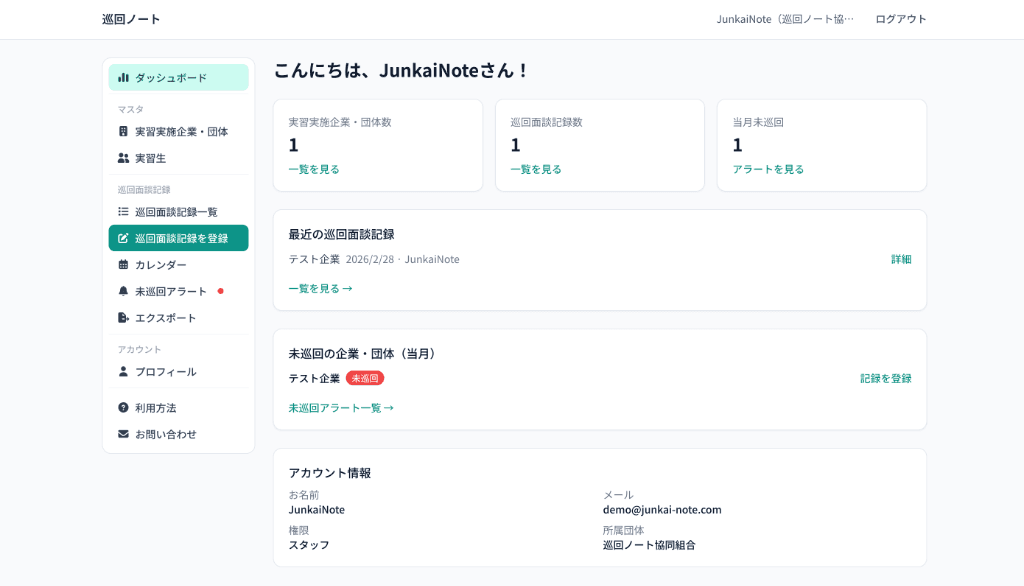Screen dimensions: 1024x586
Task: Click the people icon beside 実習生
Action: (122, 158)
